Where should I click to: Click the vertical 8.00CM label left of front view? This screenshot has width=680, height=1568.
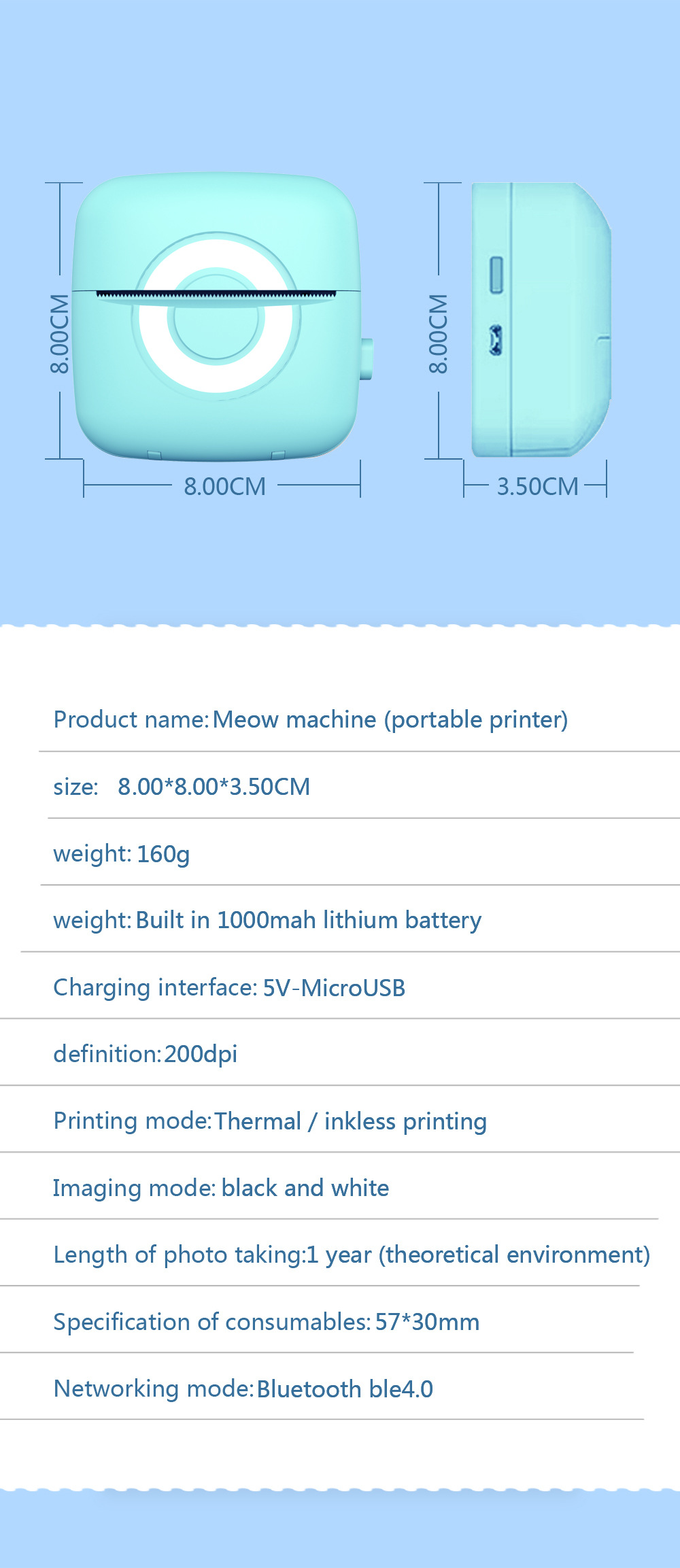pyautogui.click(x=60, y=333)
